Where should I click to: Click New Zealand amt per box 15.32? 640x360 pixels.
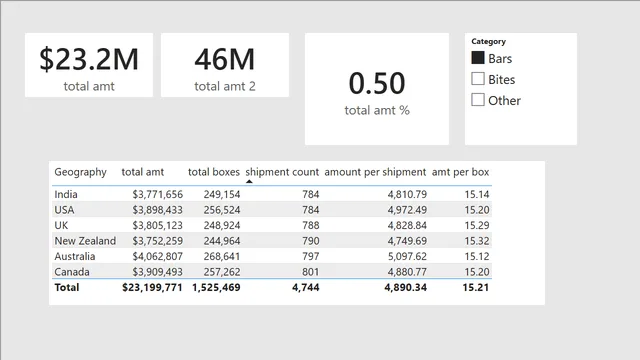[477, 241]
